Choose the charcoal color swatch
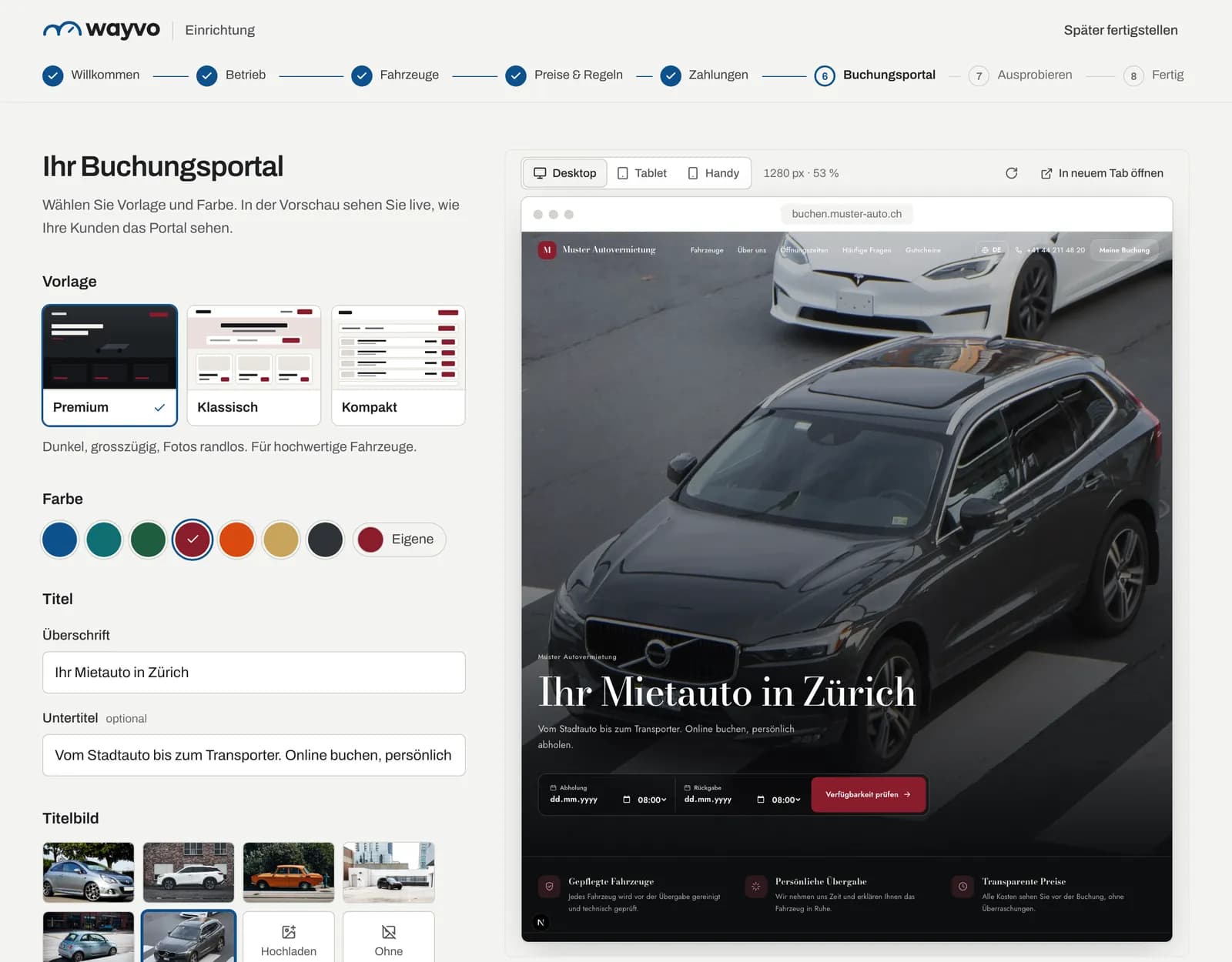This screenshot has width=1232, height=962. pyautogui.click(x=325, y=539)
